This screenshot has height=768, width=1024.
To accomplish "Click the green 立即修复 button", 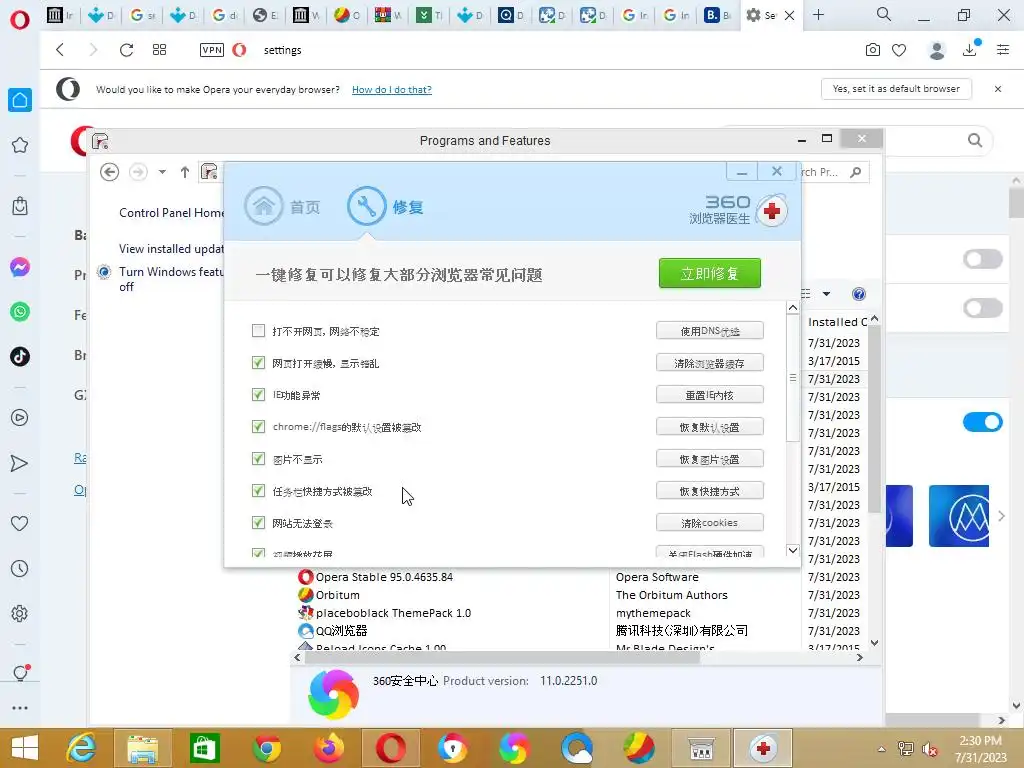I will tap(710, 273).
